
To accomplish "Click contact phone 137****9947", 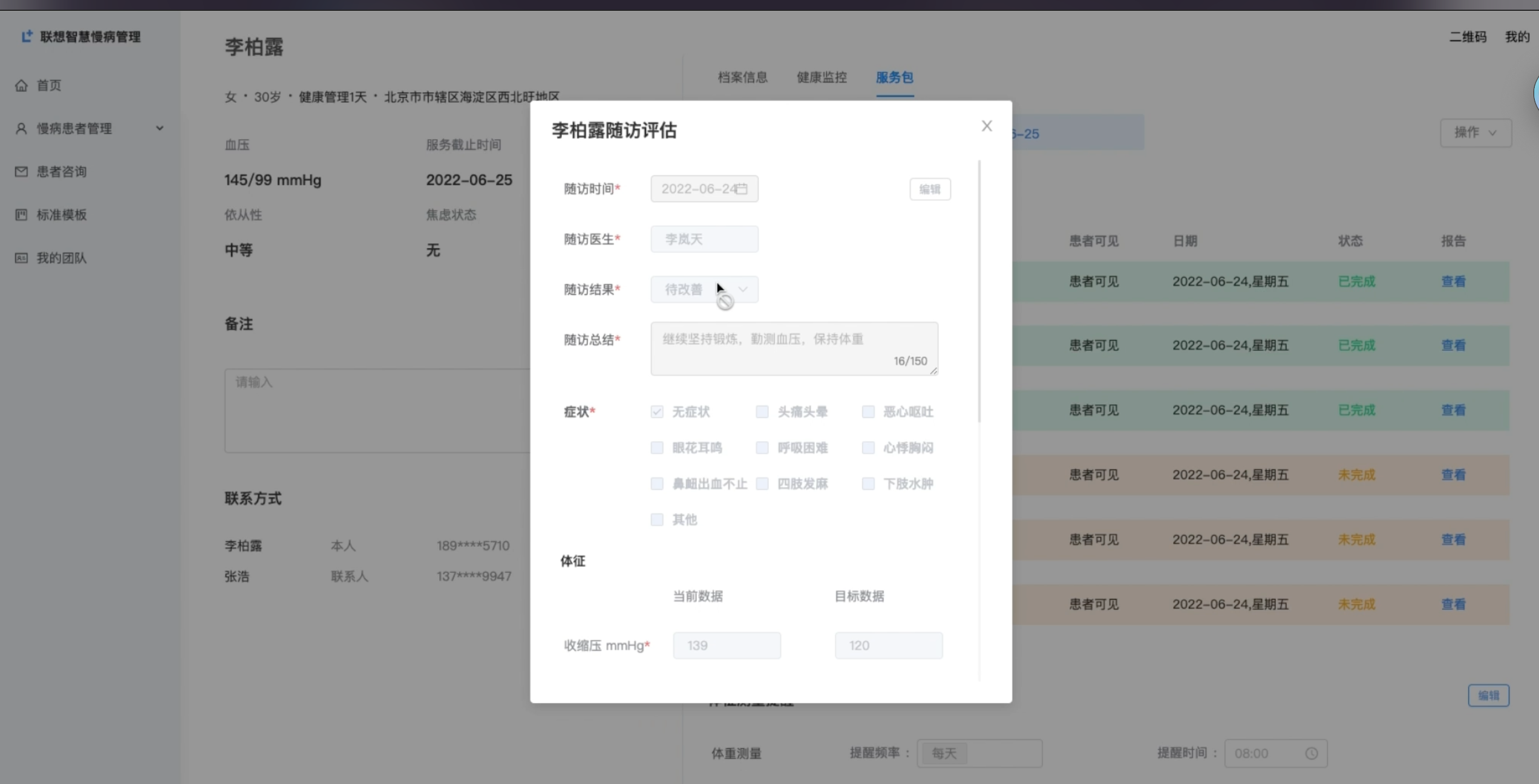I will [x=474, y=577].
